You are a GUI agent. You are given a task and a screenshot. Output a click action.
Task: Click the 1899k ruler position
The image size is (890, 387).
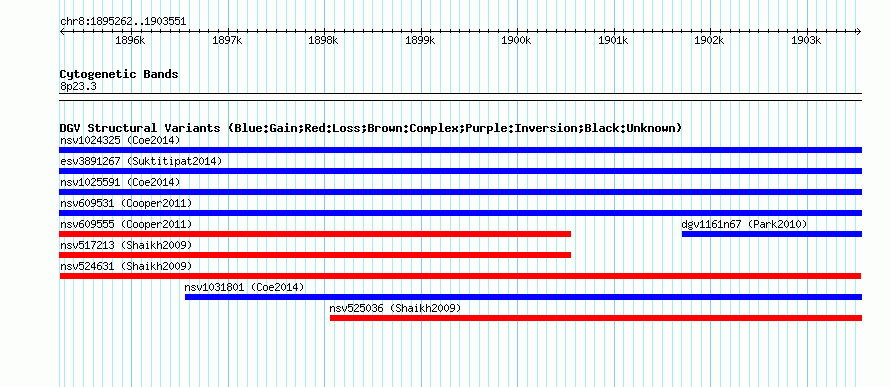[x=420, y=40]
